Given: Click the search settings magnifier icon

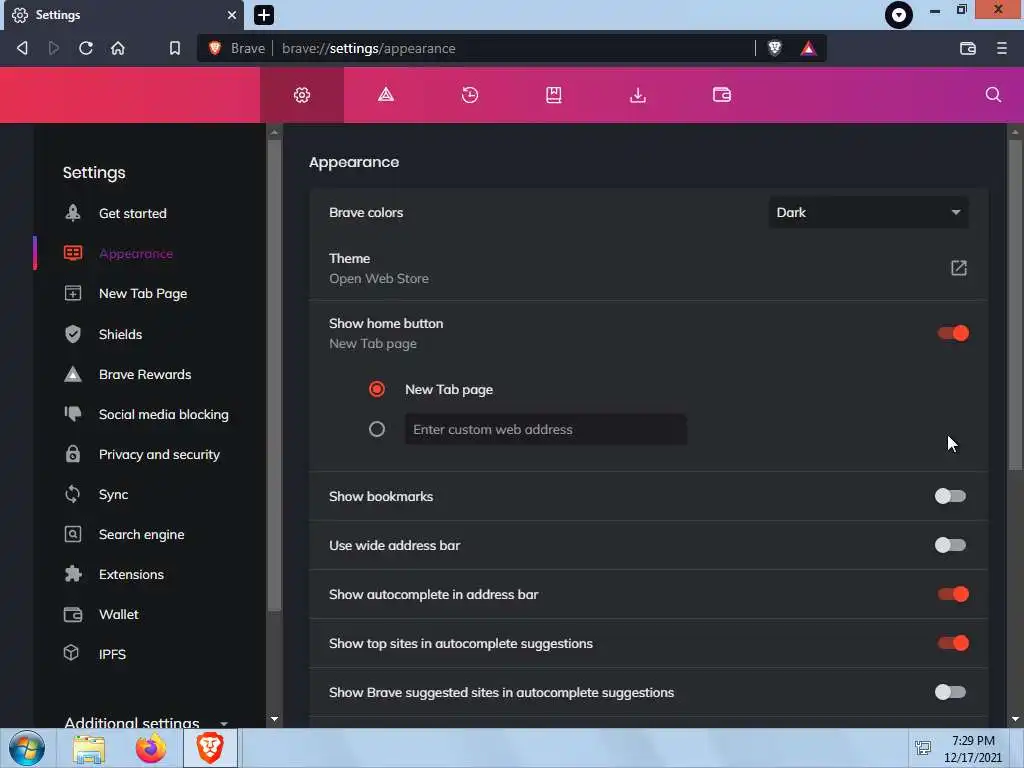Looking at the screenshot, I should point(993,95).
